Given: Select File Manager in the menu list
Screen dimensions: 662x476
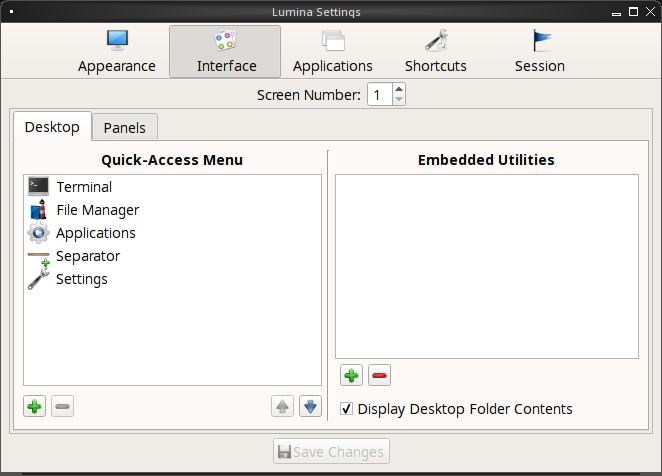Looking at the screenshot, I should pos(172,210).
